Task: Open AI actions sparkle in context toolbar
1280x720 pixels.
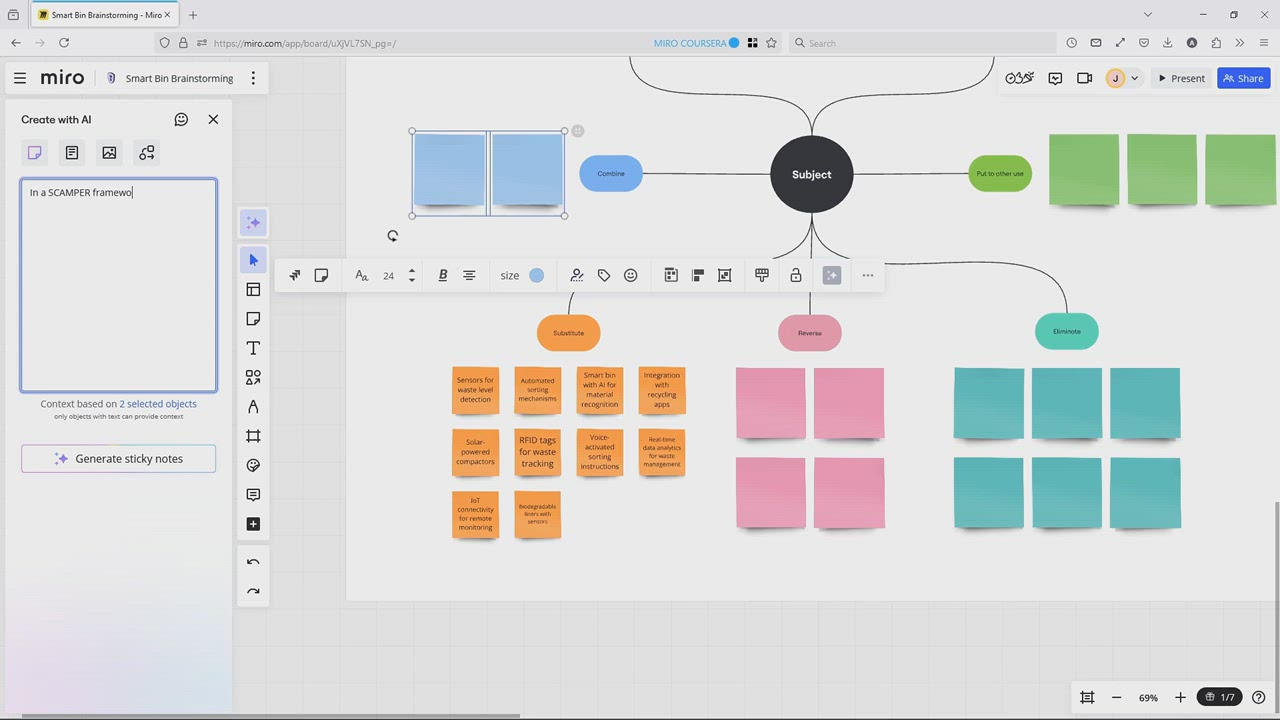Action: click(x=832, y=275)
